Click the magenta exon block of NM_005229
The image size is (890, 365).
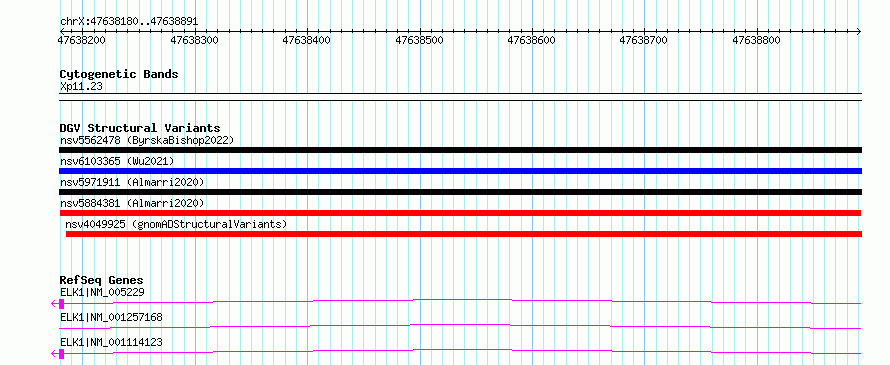coord(61,304)
